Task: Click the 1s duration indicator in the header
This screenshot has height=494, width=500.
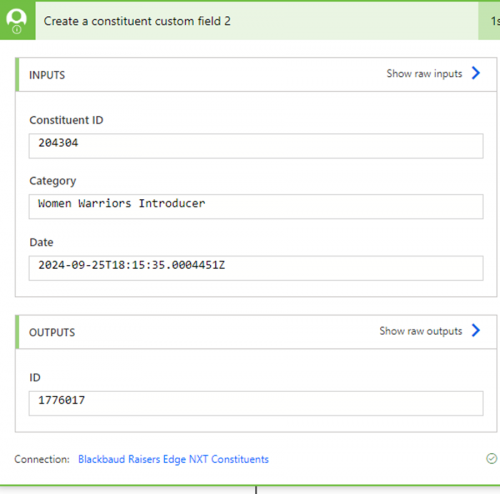Action: click(495, 21)
